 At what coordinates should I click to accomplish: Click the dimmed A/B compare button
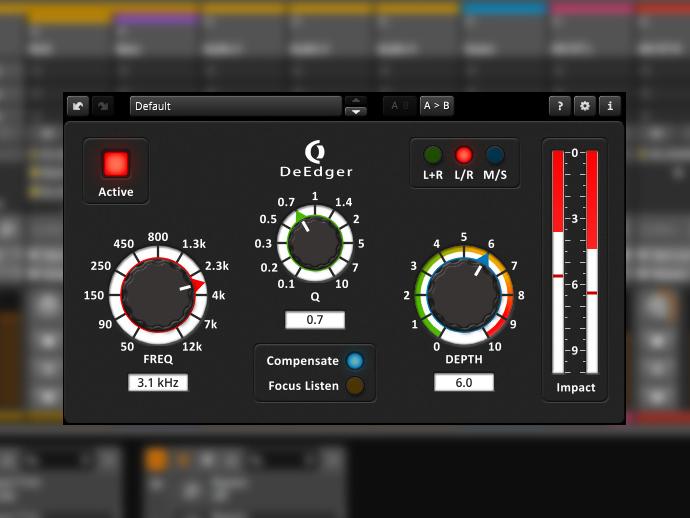[399, 106]
